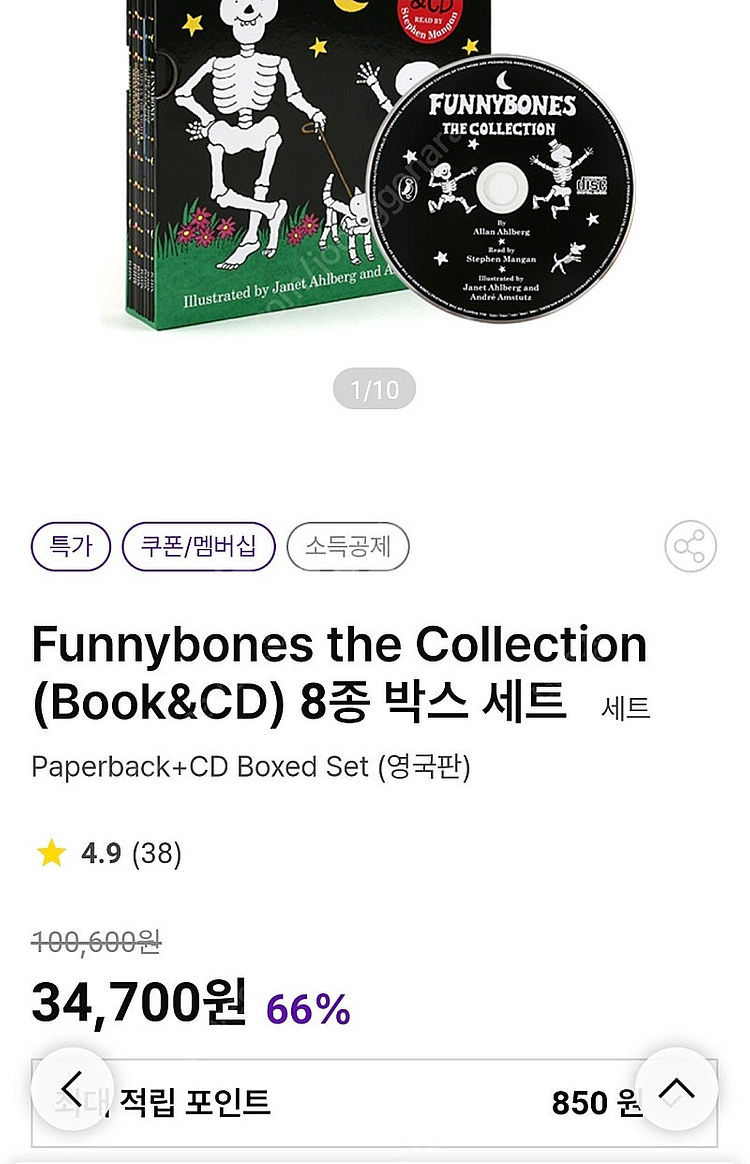Click the 850 원 points amount
The height and width of the screenshot is (1164, 750).
pos(596,1103)
